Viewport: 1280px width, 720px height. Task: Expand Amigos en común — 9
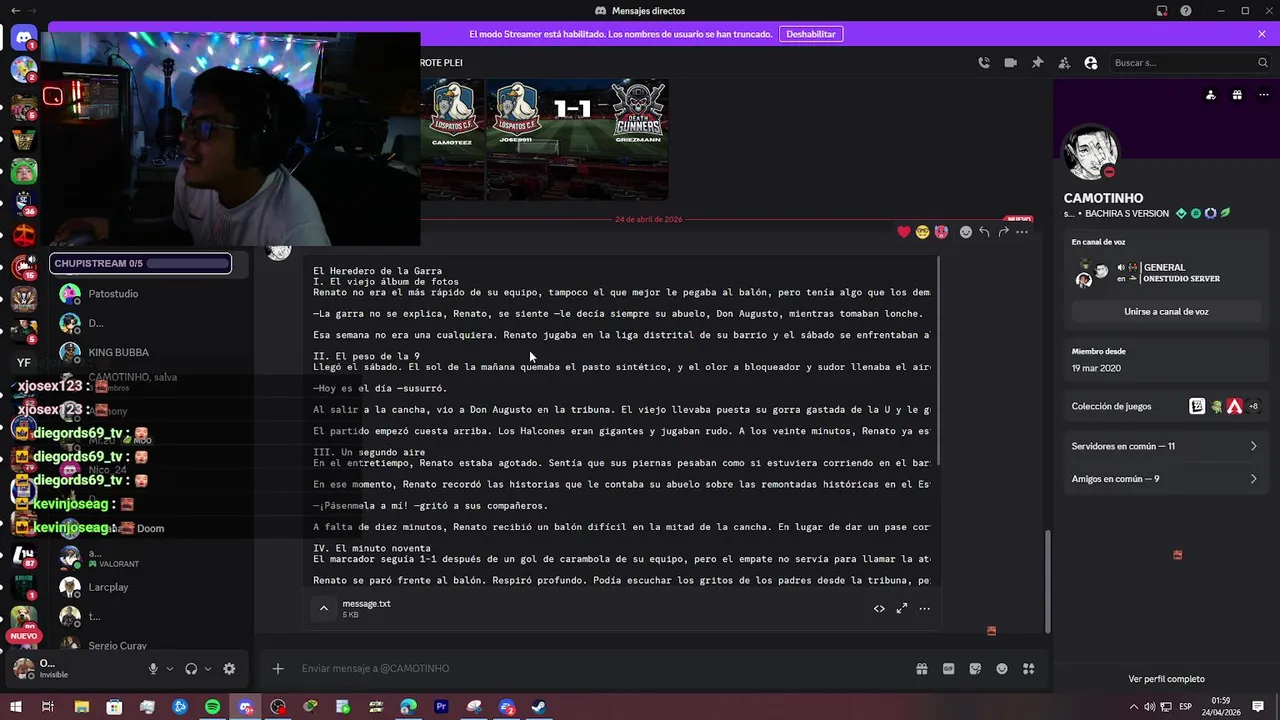(1165, 479)
